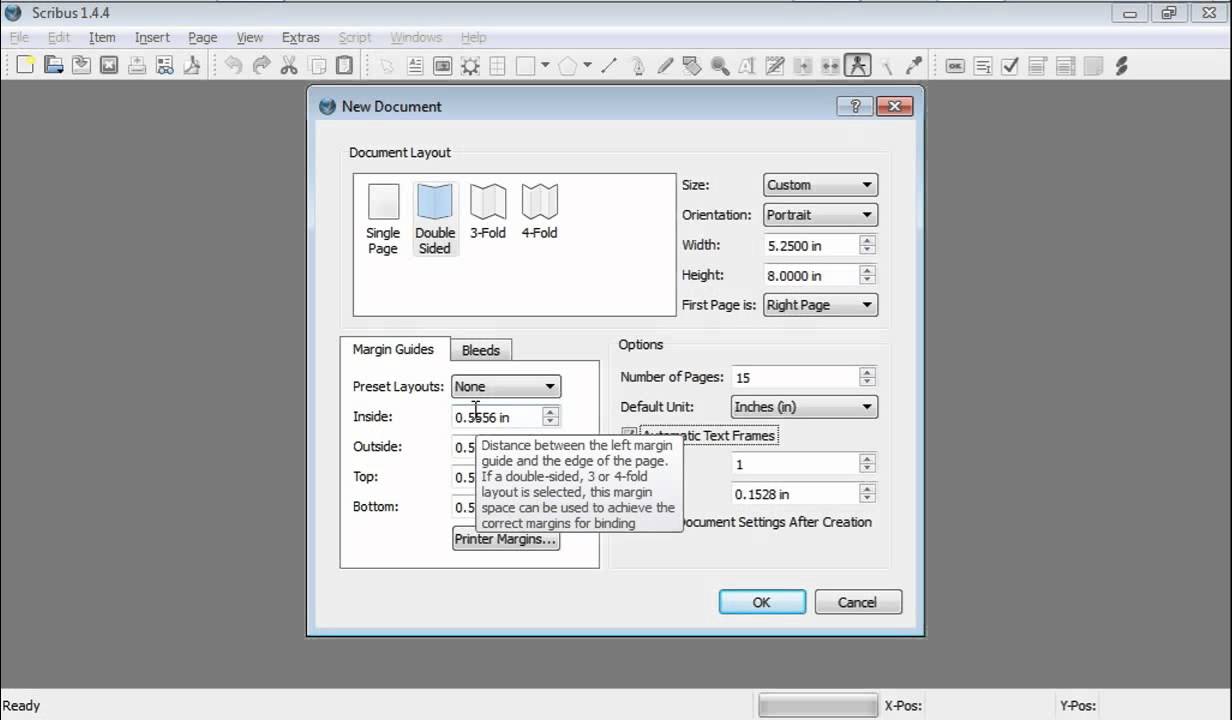
Task: Click the Undo arrow icon
Action: click(233, 65)
